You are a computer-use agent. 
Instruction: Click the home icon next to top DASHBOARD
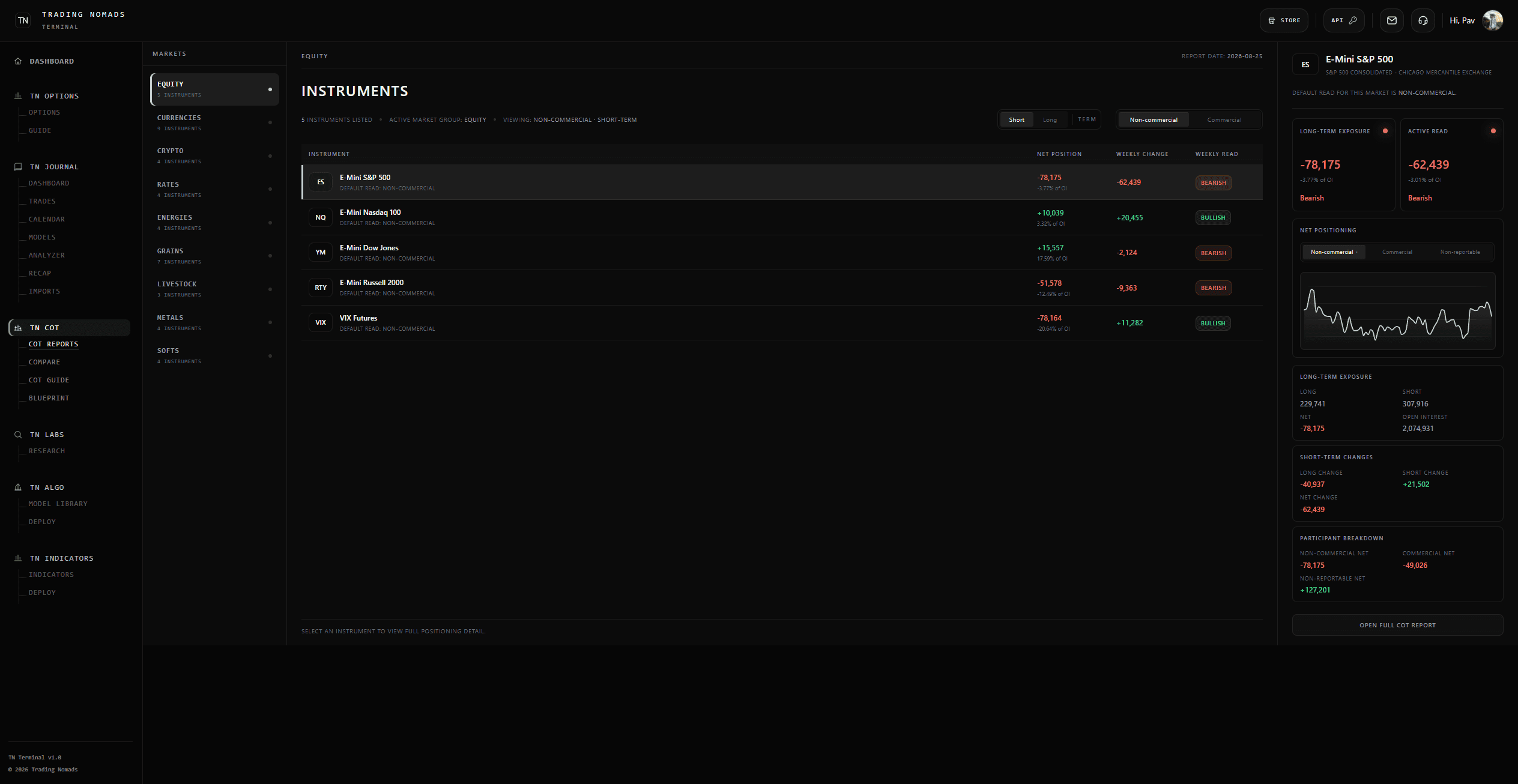point(18,61)
